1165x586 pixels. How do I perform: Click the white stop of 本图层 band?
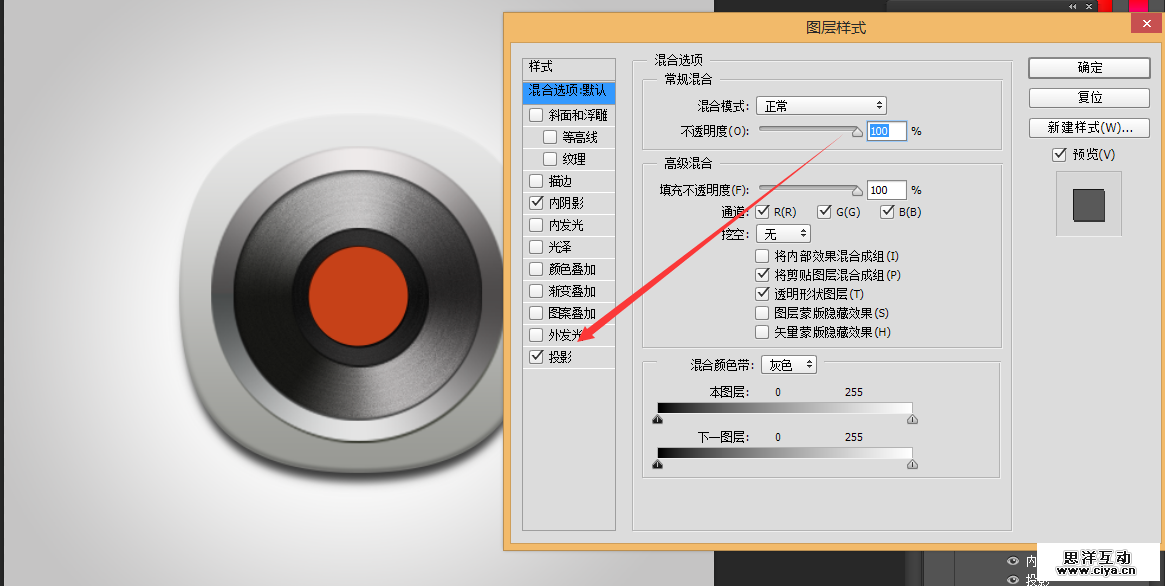tap(912, 420)
